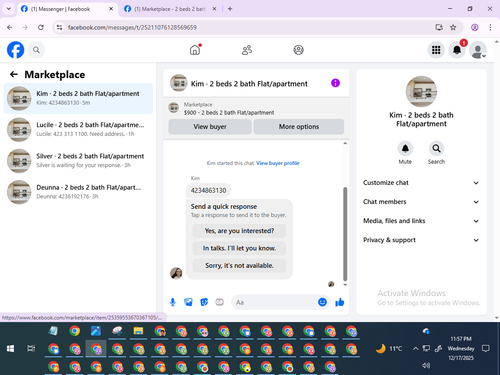Expand Privacy & support section
This screenshot has height=375, width=500.
(421, 240)
